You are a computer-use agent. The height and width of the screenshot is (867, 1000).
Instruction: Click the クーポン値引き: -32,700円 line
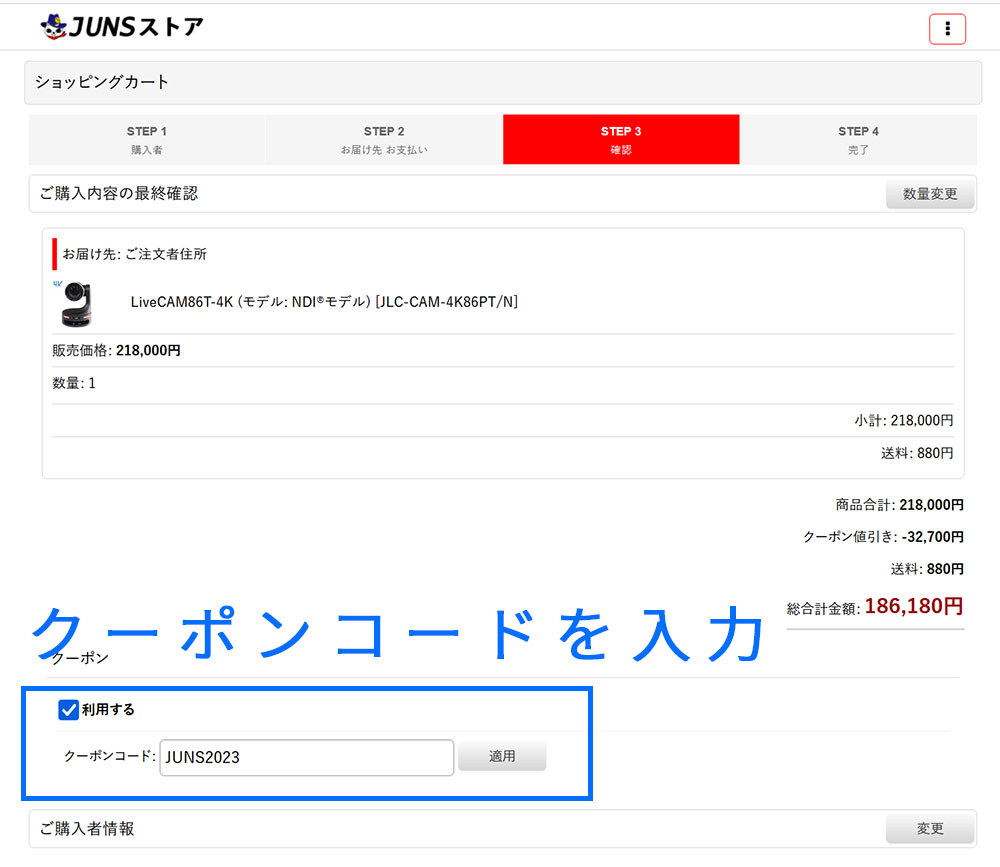coord(883,537)
